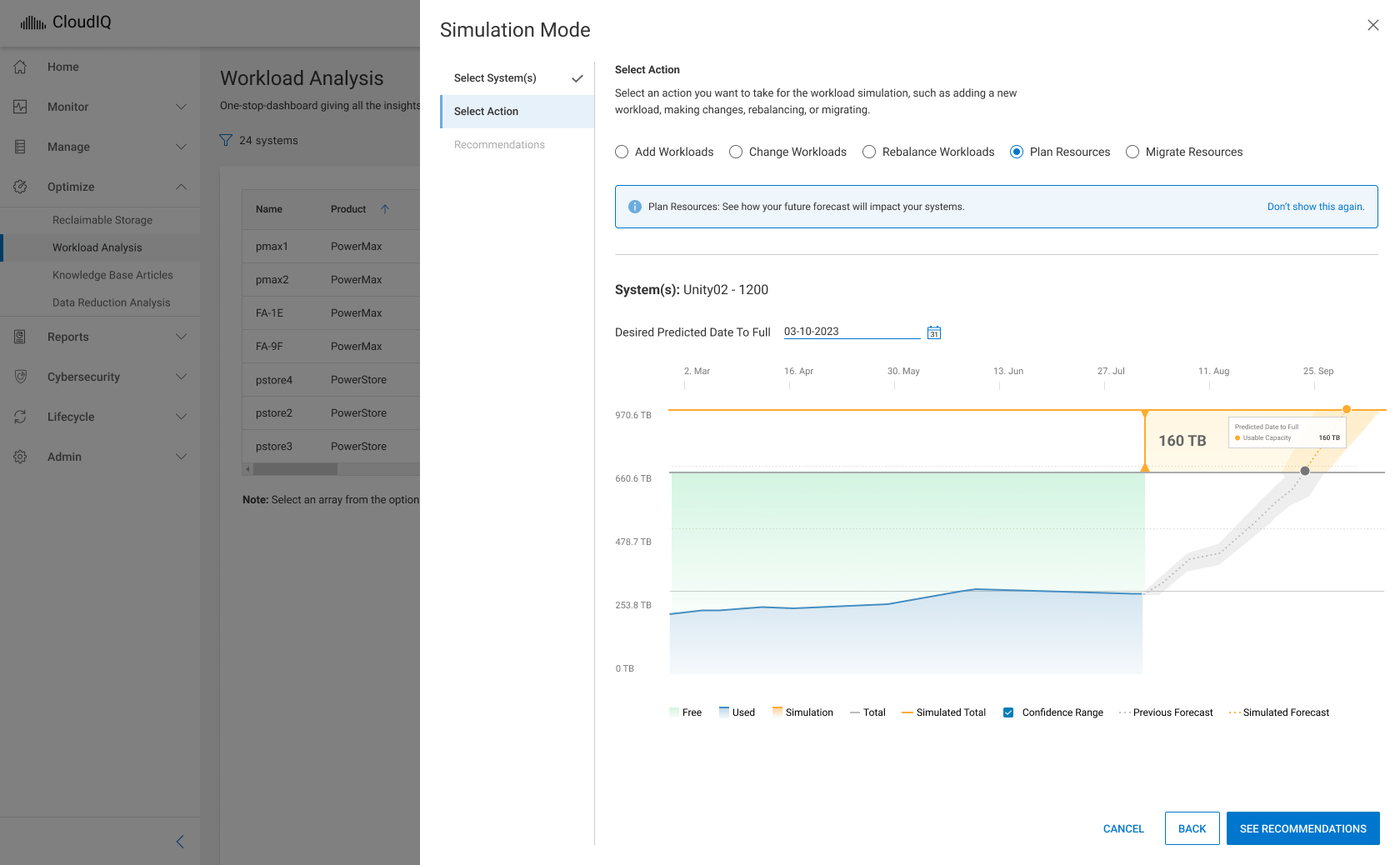Click the Manage server icon
The height and width of the screenshot is (865, 1400).
tap(21, 147)
